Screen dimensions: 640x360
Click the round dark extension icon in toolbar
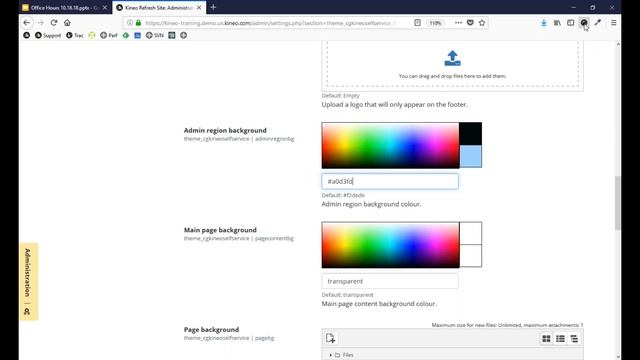click(x=584, y=23)
